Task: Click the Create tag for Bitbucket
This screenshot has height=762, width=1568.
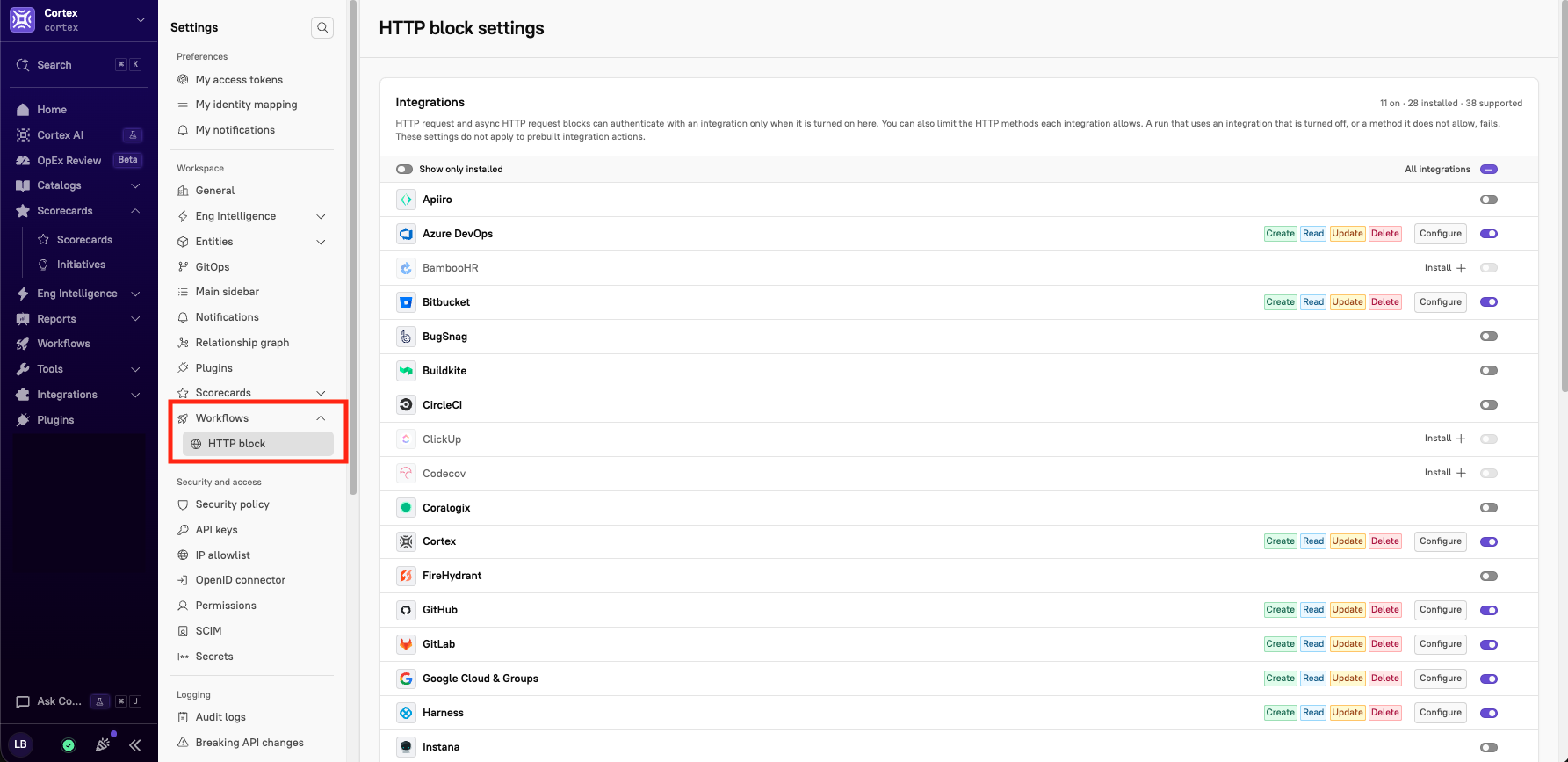Action: [x=1280, y=302]
